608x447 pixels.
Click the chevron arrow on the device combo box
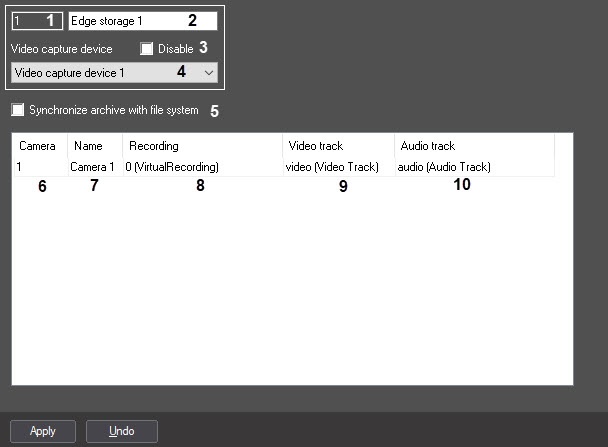tap(208, 73)
